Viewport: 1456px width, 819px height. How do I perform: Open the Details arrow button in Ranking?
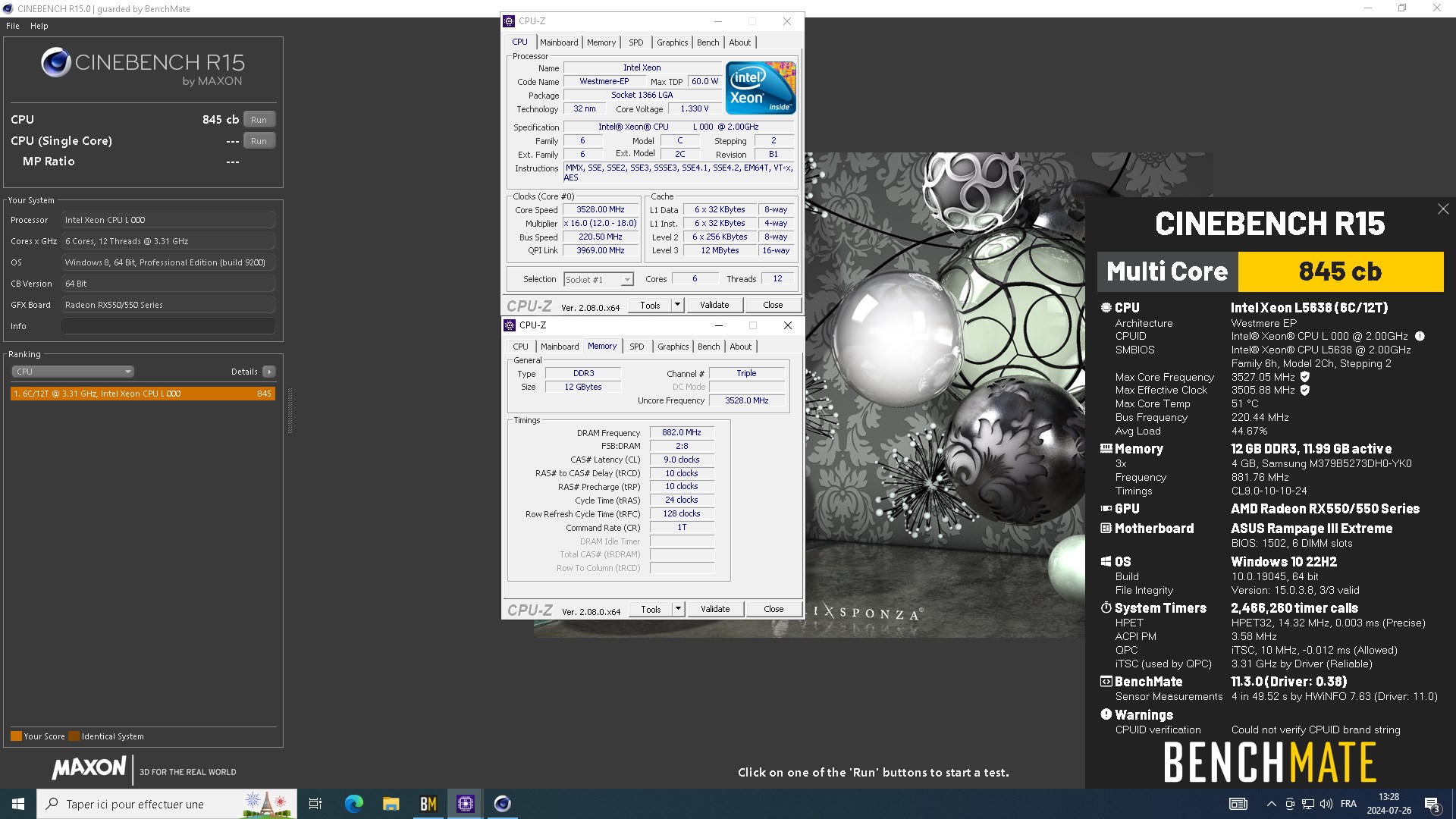[x=269, y=372]
